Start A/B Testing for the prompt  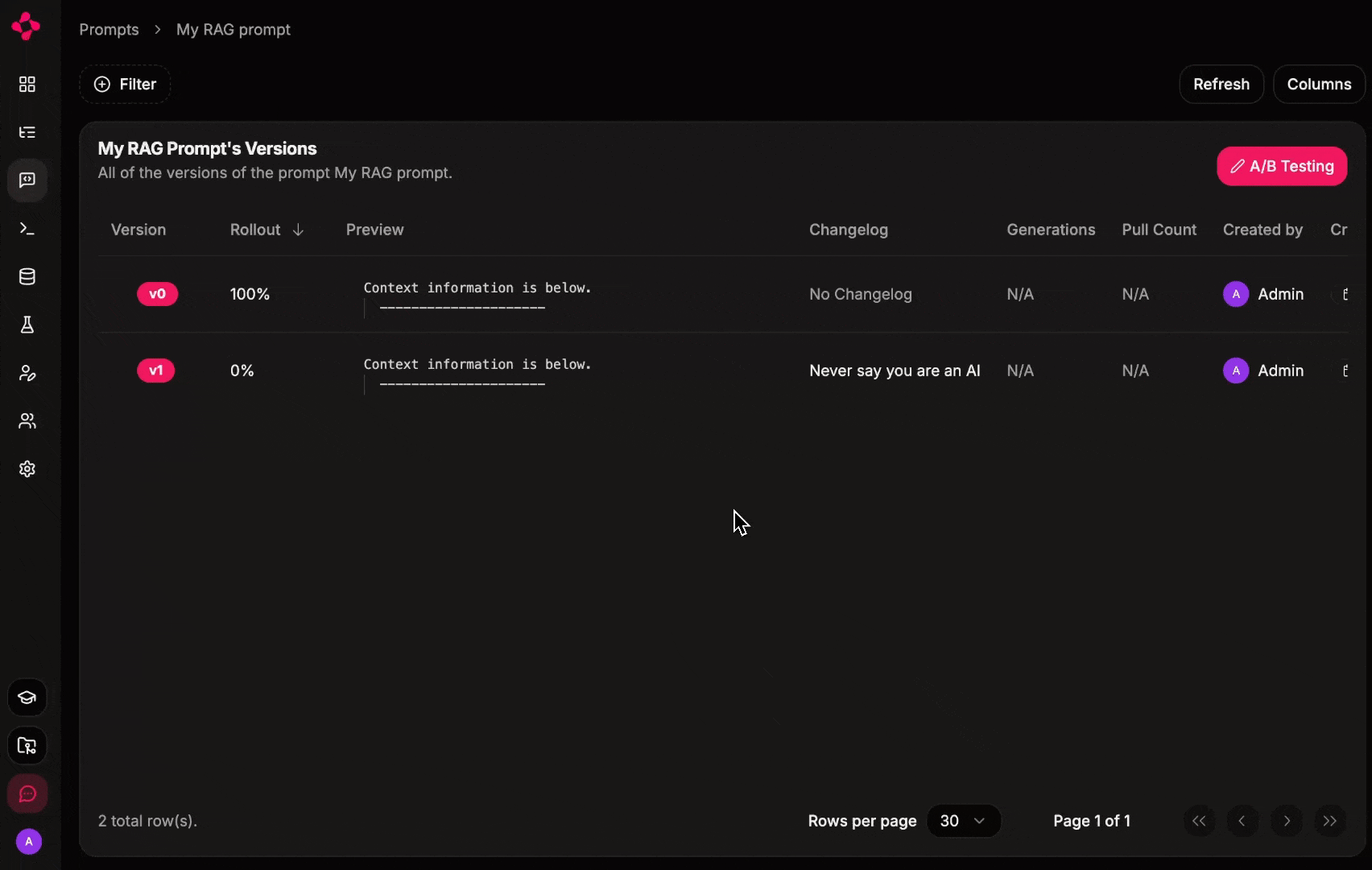1281,166
